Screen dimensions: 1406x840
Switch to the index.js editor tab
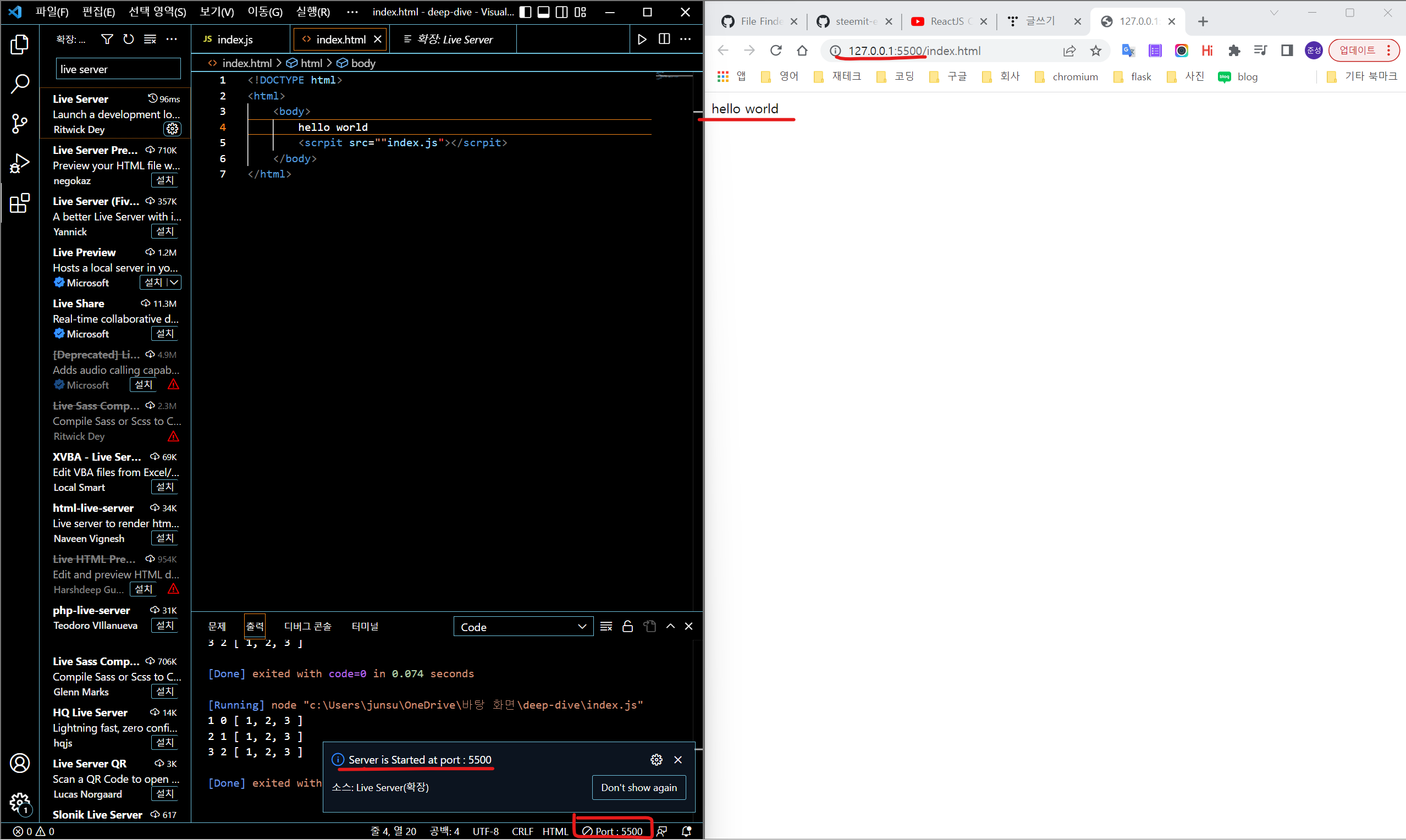pyautogui.click(x=234, y=39)
